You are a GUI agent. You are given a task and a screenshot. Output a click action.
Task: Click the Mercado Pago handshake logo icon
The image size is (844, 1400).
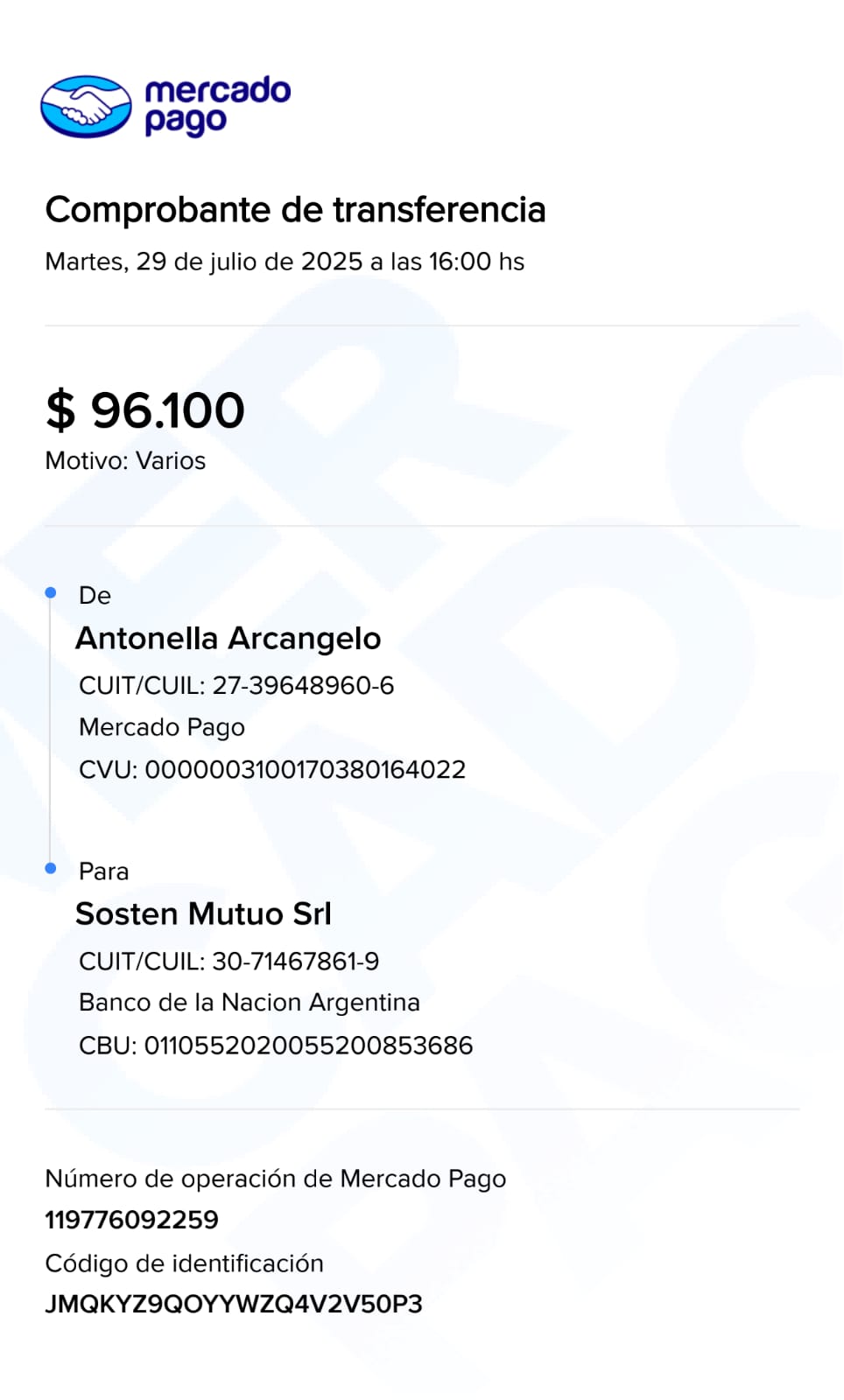coord(86,107)
